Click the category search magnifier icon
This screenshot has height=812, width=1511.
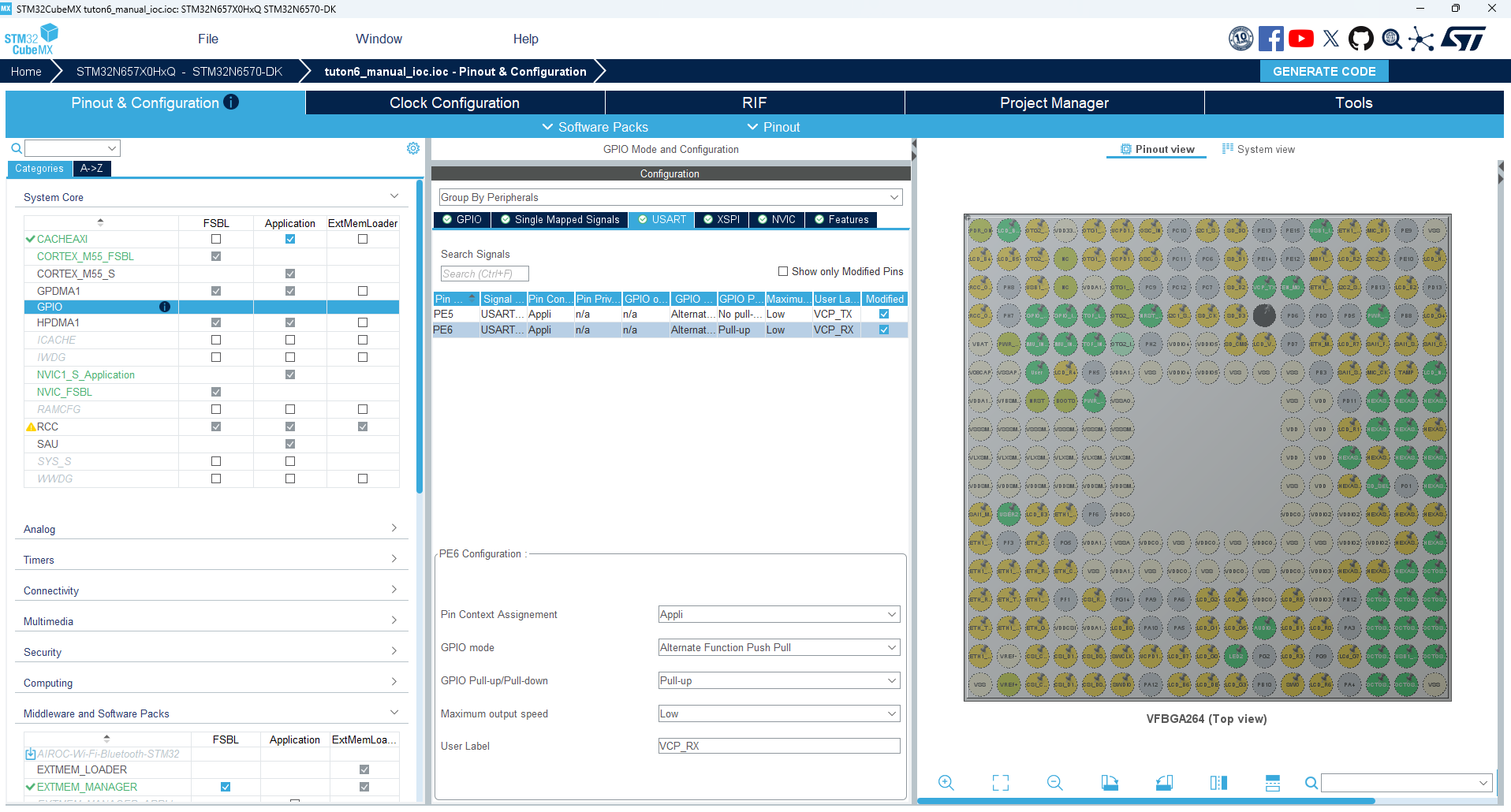(x=16, y=148)
